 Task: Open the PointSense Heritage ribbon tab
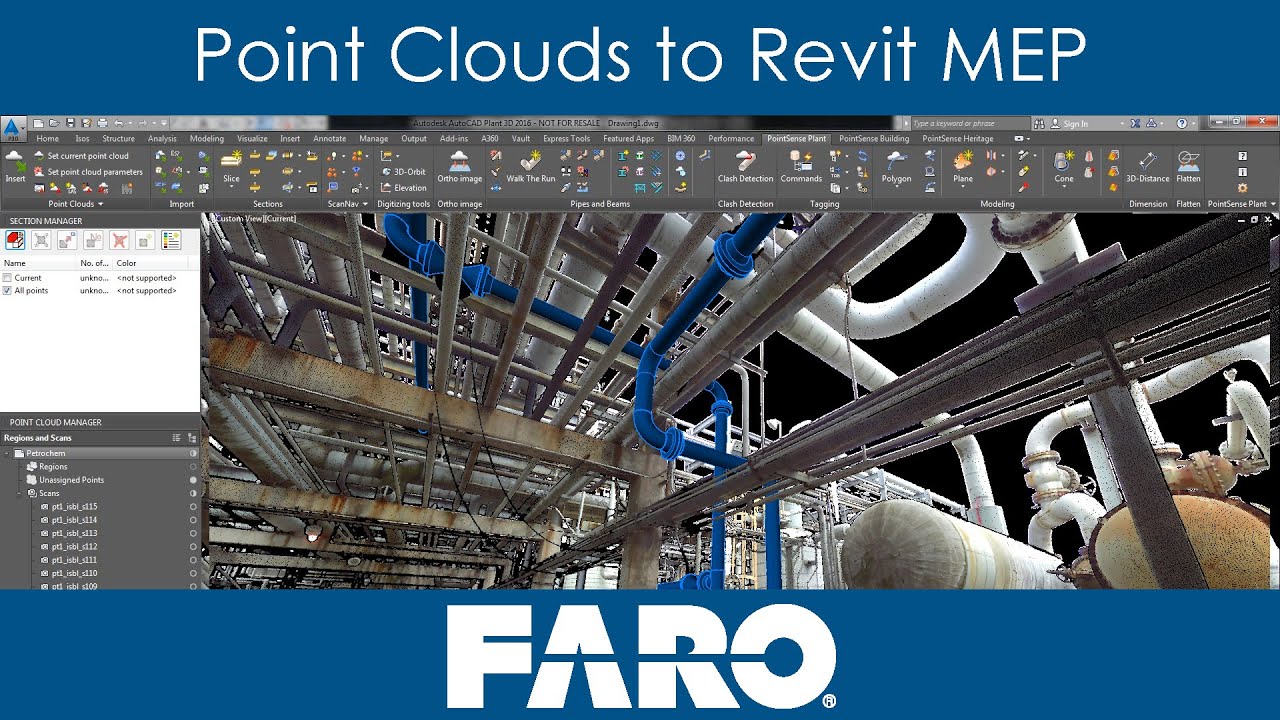(958, 139)
